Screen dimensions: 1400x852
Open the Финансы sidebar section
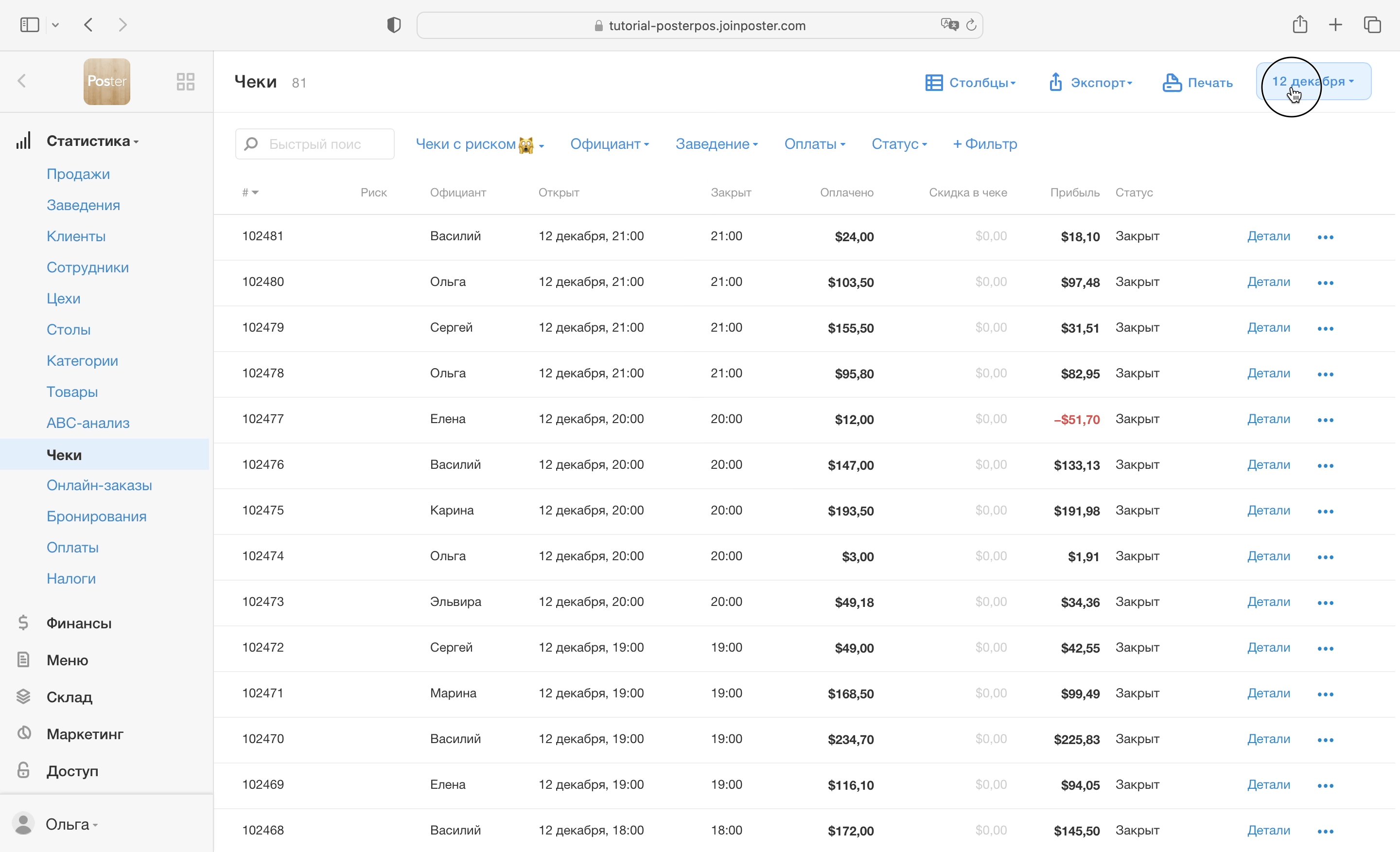78,623
